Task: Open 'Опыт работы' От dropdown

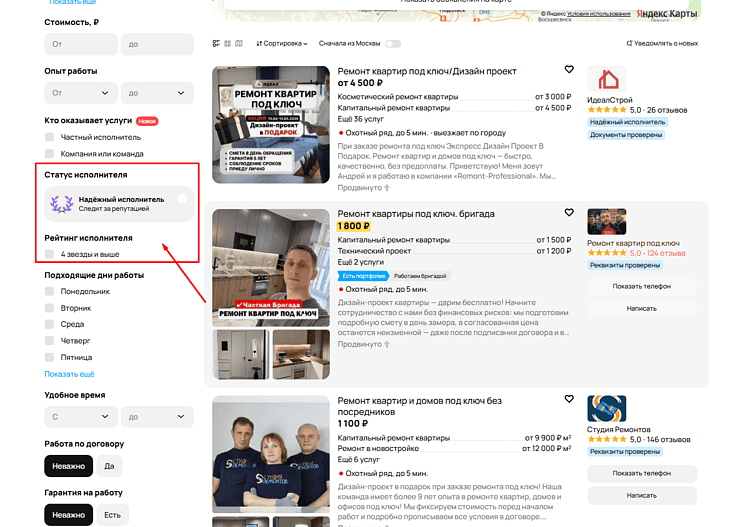Action: coord(81,93)
